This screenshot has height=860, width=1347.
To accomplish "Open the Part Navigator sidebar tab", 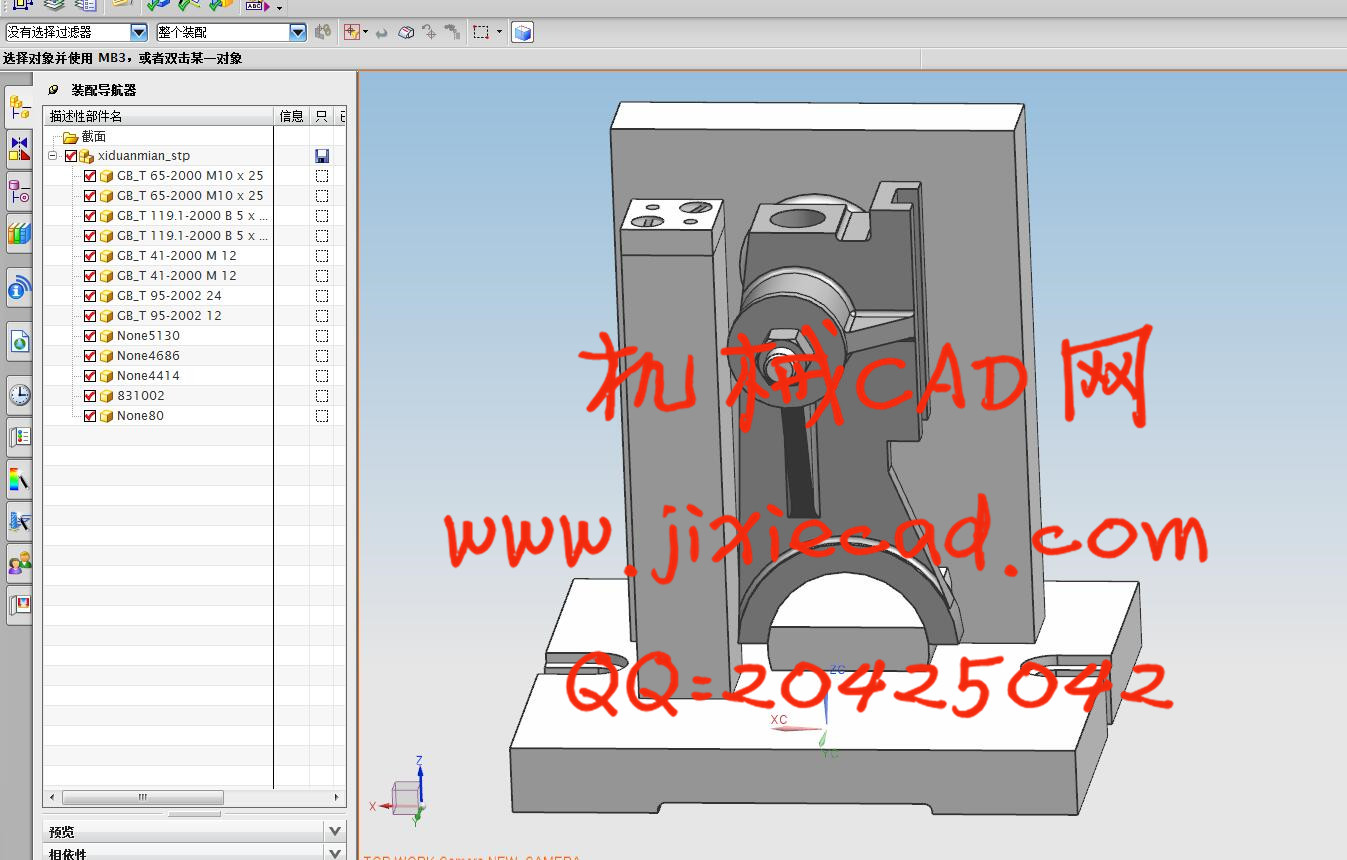I will (19, 191).
